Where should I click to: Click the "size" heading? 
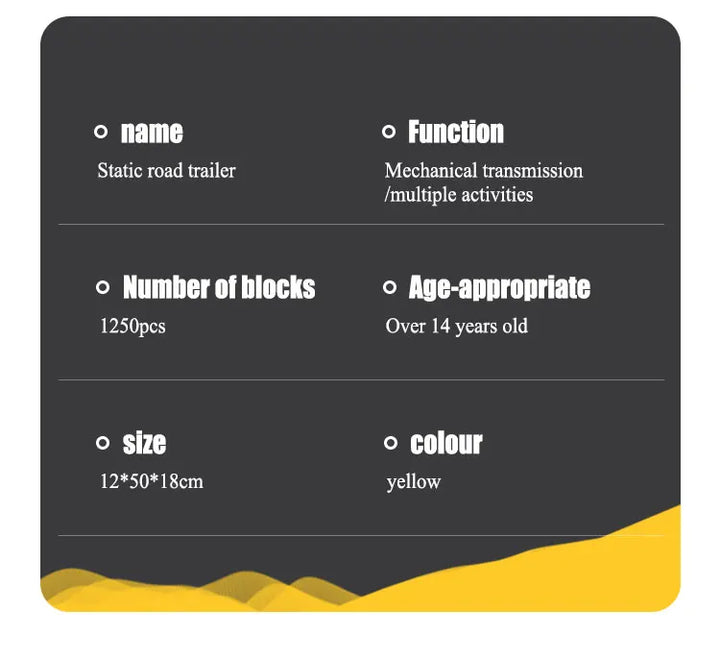(144, 443)
